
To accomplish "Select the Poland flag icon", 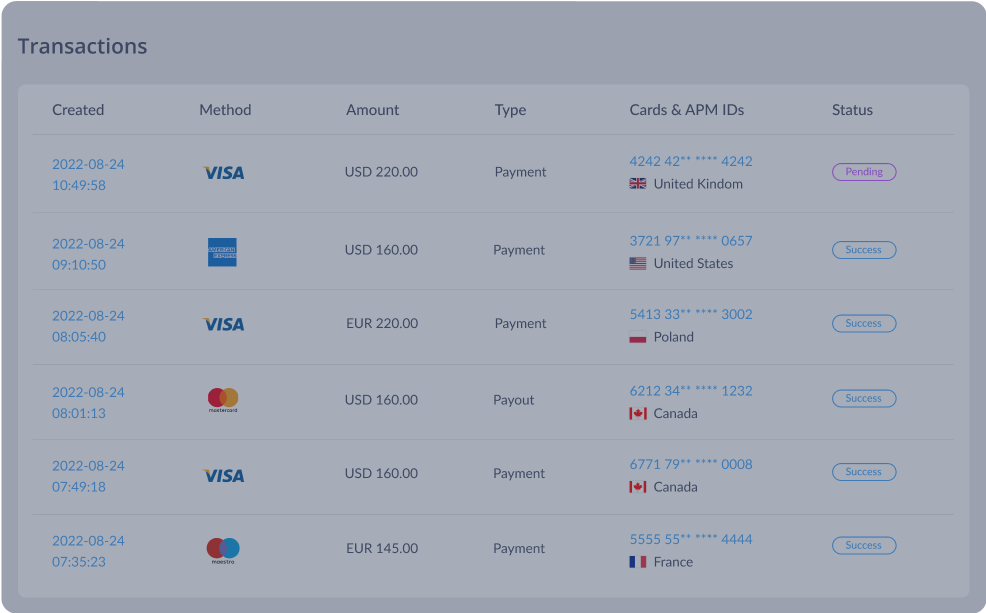I will point(638,337).
